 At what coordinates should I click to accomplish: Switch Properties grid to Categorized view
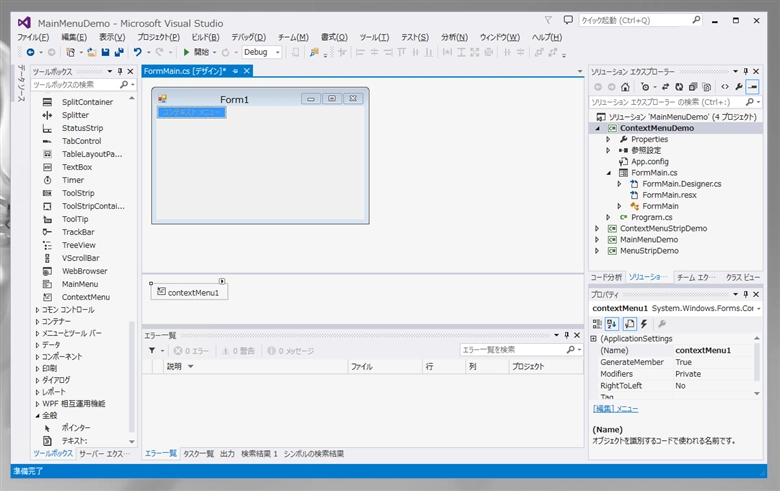[x=597, y=324]
